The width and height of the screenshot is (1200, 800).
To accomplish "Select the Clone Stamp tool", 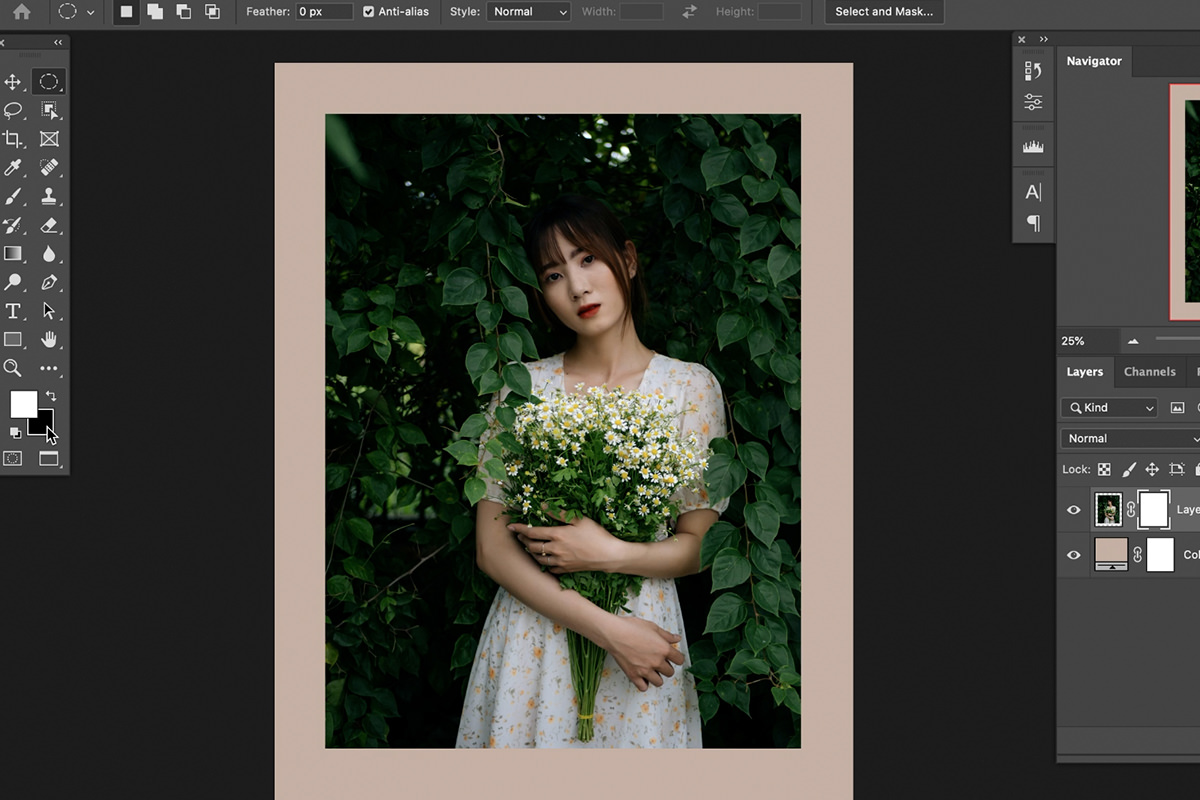I will tap(48, 196).
